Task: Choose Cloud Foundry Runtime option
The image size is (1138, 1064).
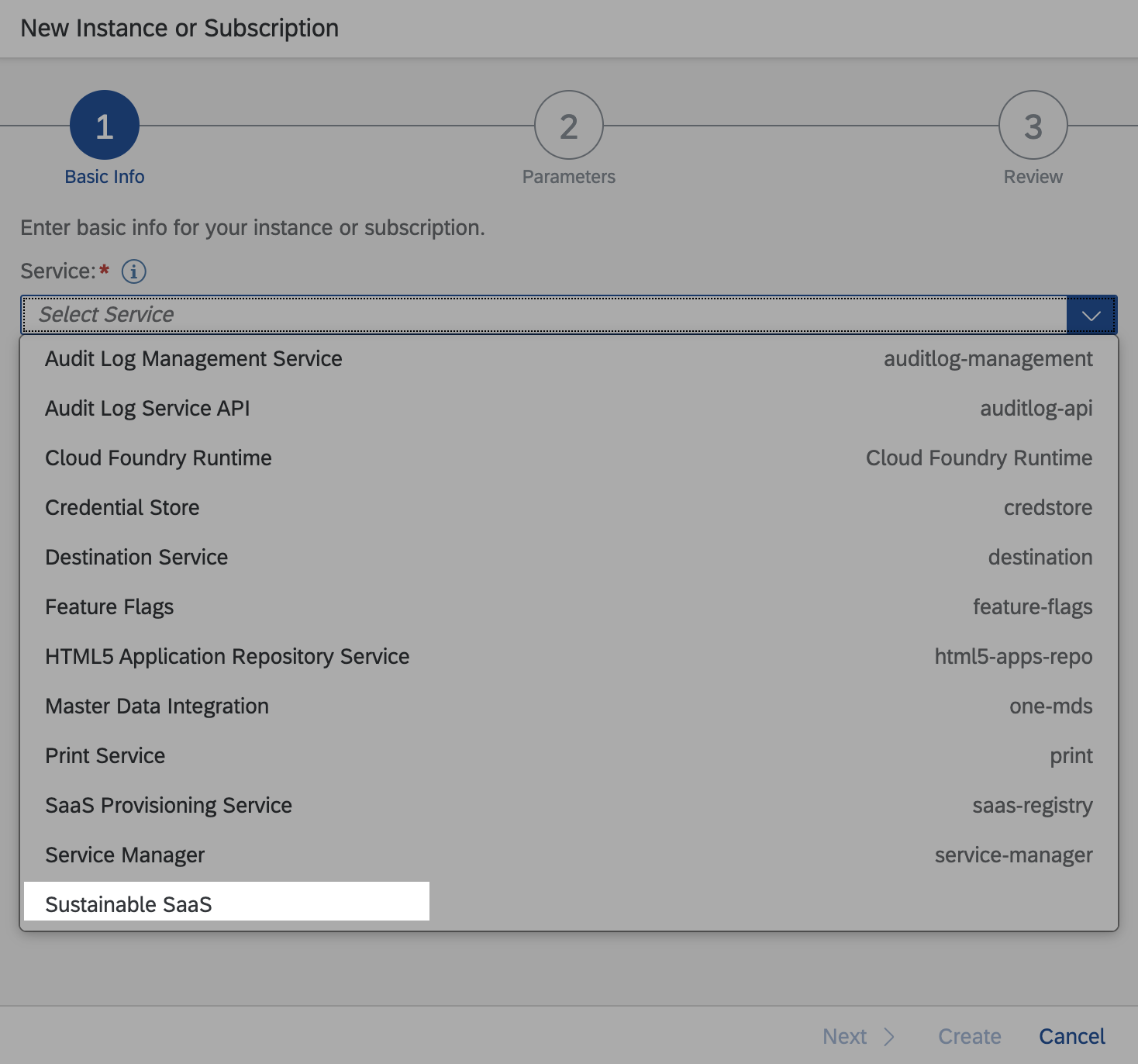Action: (x=569, y=458)
